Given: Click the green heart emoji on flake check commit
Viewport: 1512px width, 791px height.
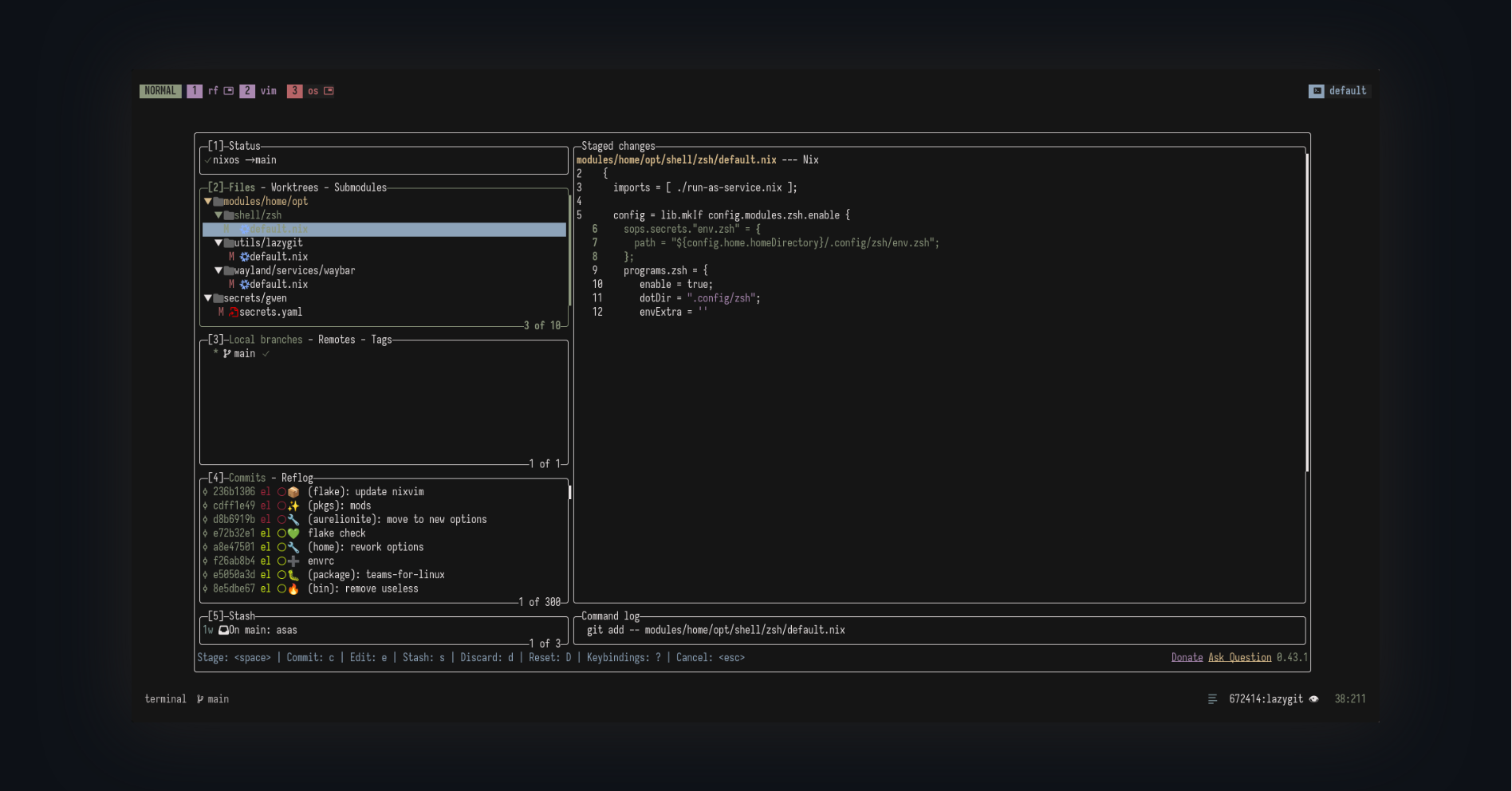Looking at the screenshot, I should point(293,533).
